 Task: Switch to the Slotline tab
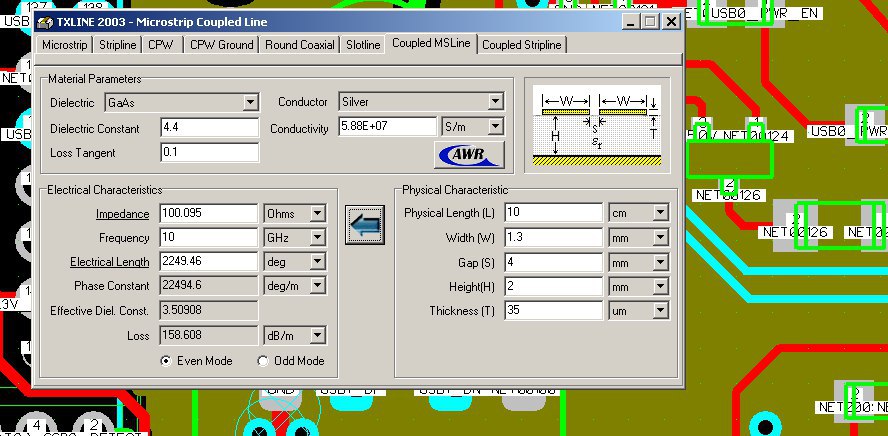pyautogui.click(x=363, y=45)
